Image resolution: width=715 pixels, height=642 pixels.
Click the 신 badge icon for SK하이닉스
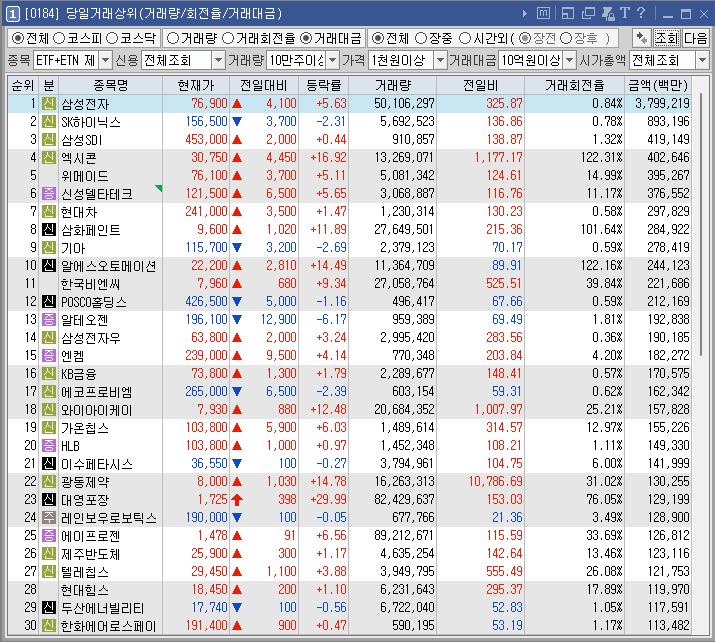[x=49, y=121]
